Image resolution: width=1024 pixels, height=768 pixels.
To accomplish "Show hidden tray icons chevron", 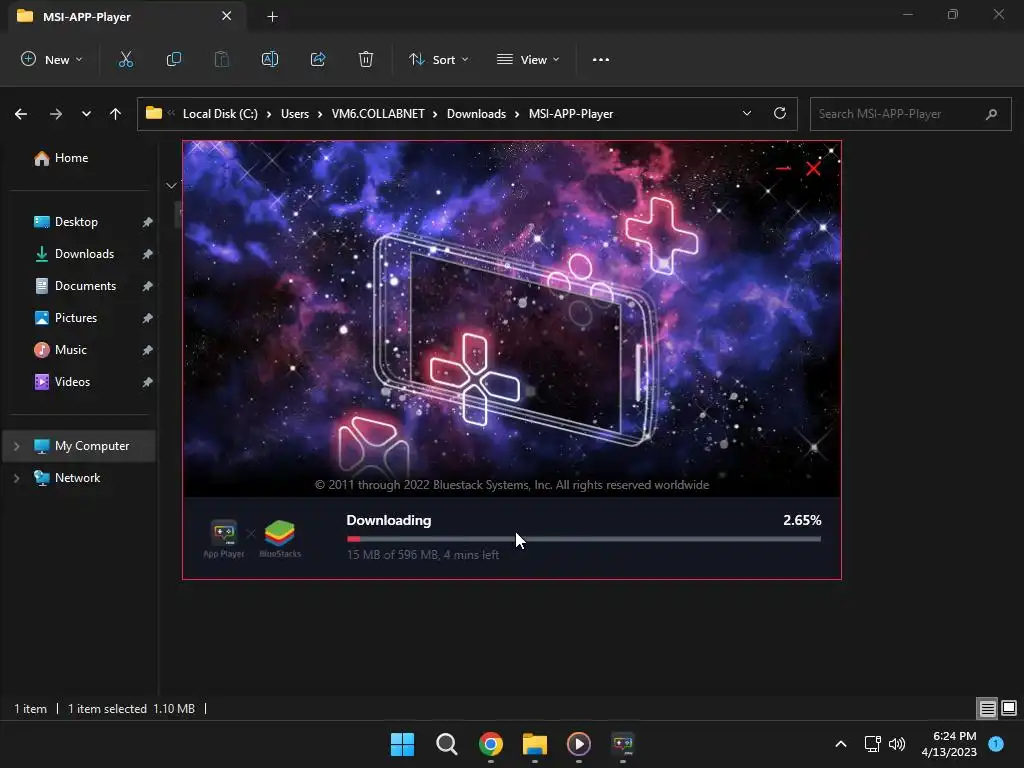I will pos(841,744).
